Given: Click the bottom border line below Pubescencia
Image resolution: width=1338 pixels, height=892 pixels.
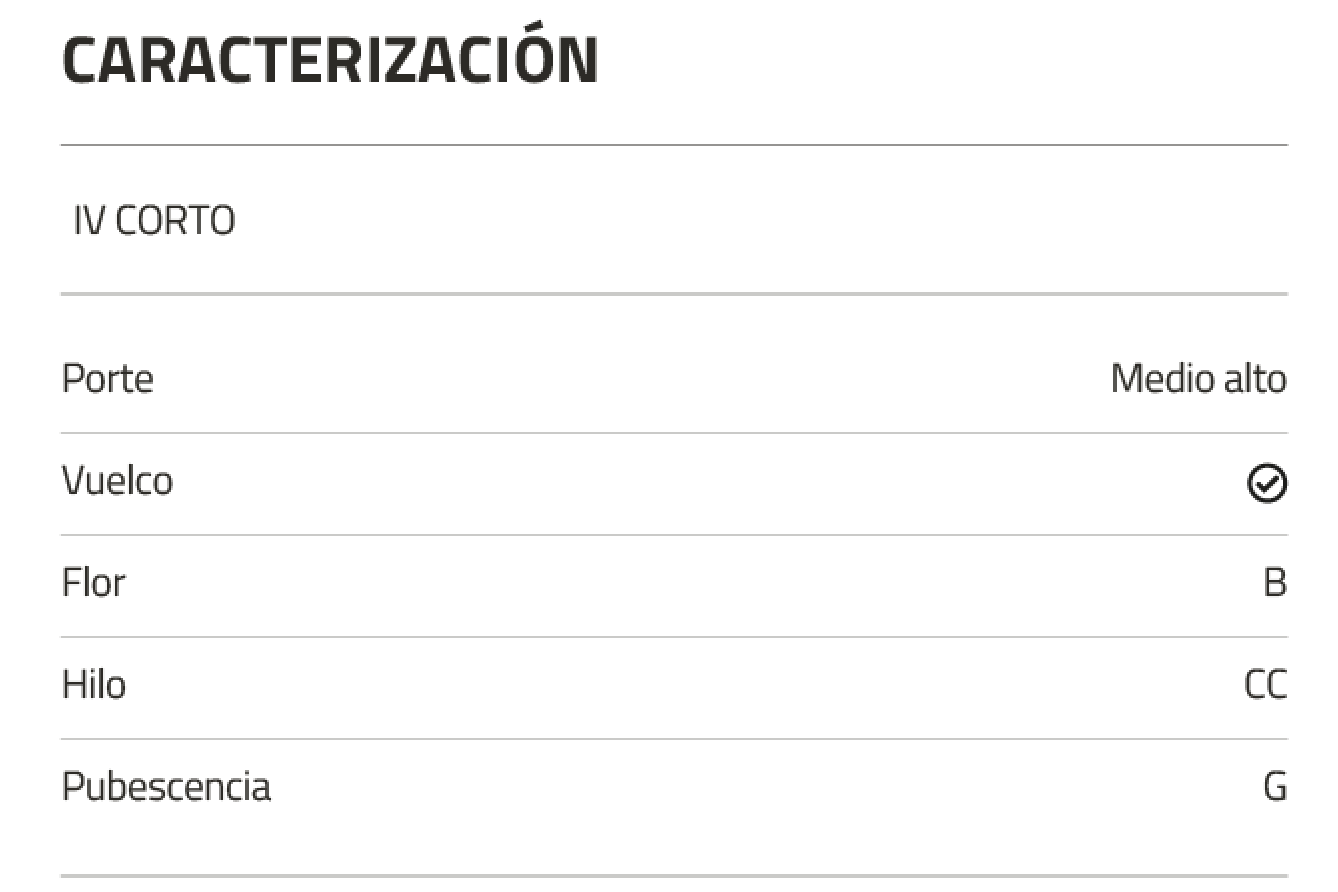Looking at the screenshot, I should (674, 876).
